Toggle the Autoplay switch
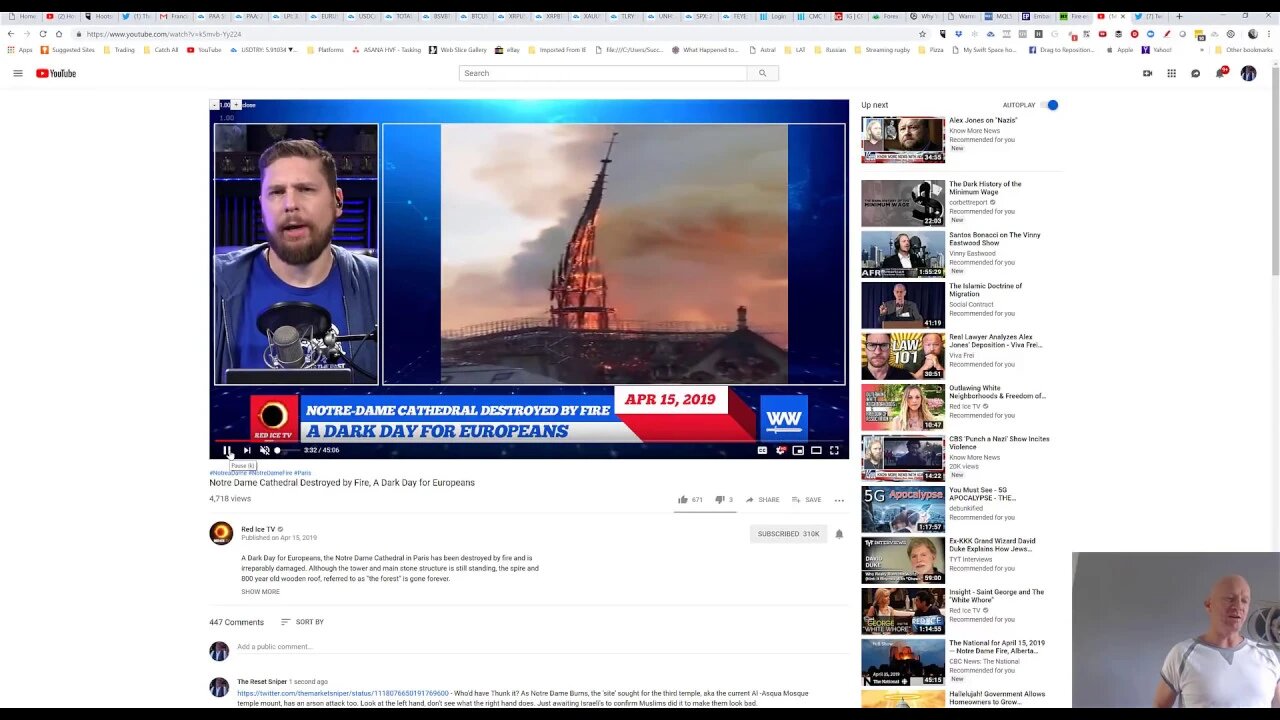1280x720 pixels. [x=1050, y=105]
